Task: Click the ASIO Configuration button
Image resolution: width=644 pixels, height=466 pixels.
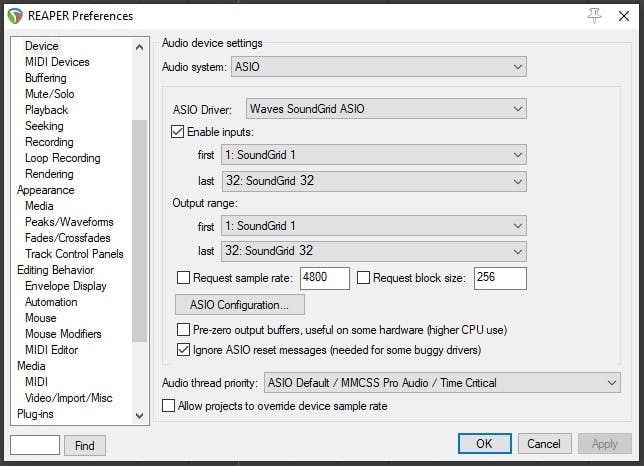Action: pyautogui.click(x=240, y=305)
